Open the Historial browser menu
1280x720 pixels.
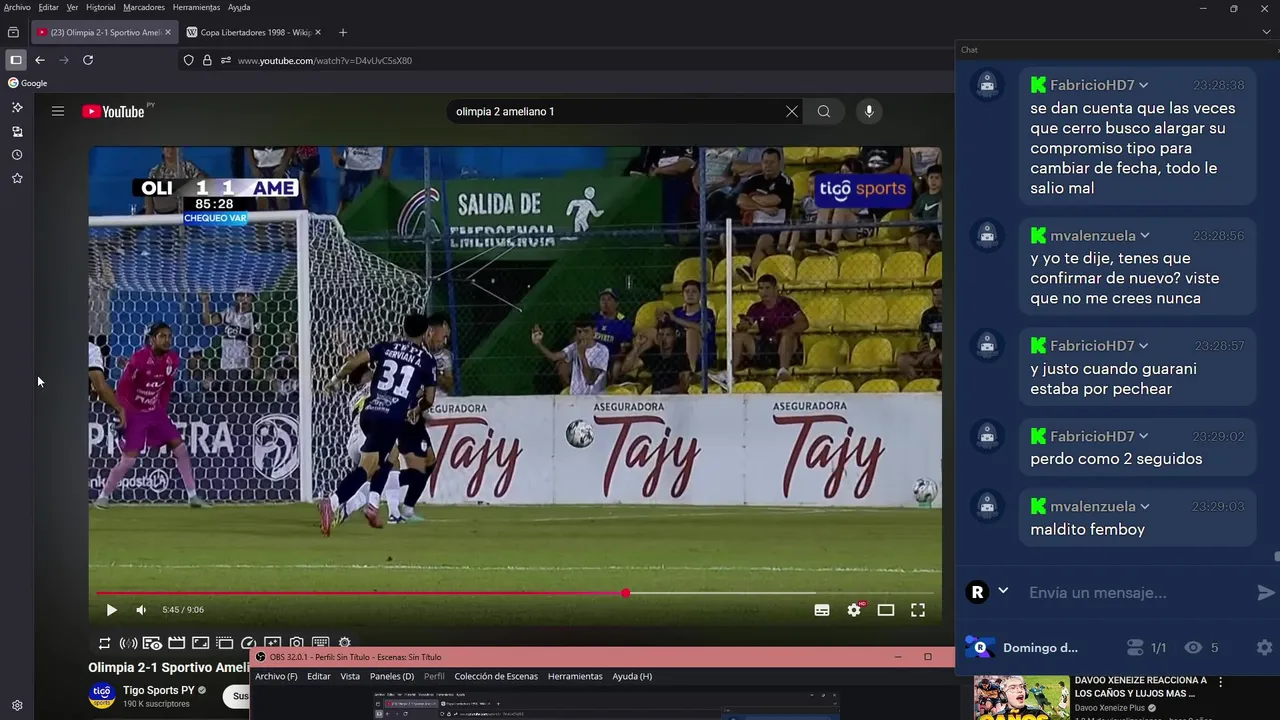point(100,7)
